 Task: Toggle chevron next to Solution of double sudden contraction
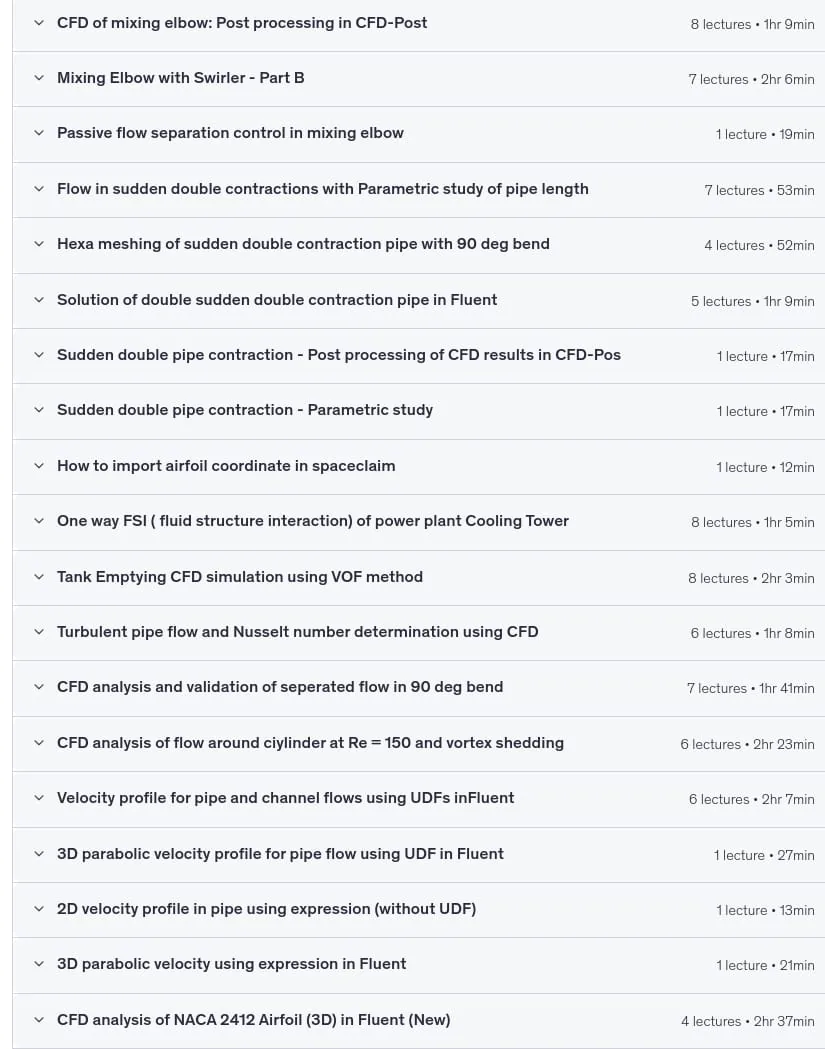click(x=39, y=300)
